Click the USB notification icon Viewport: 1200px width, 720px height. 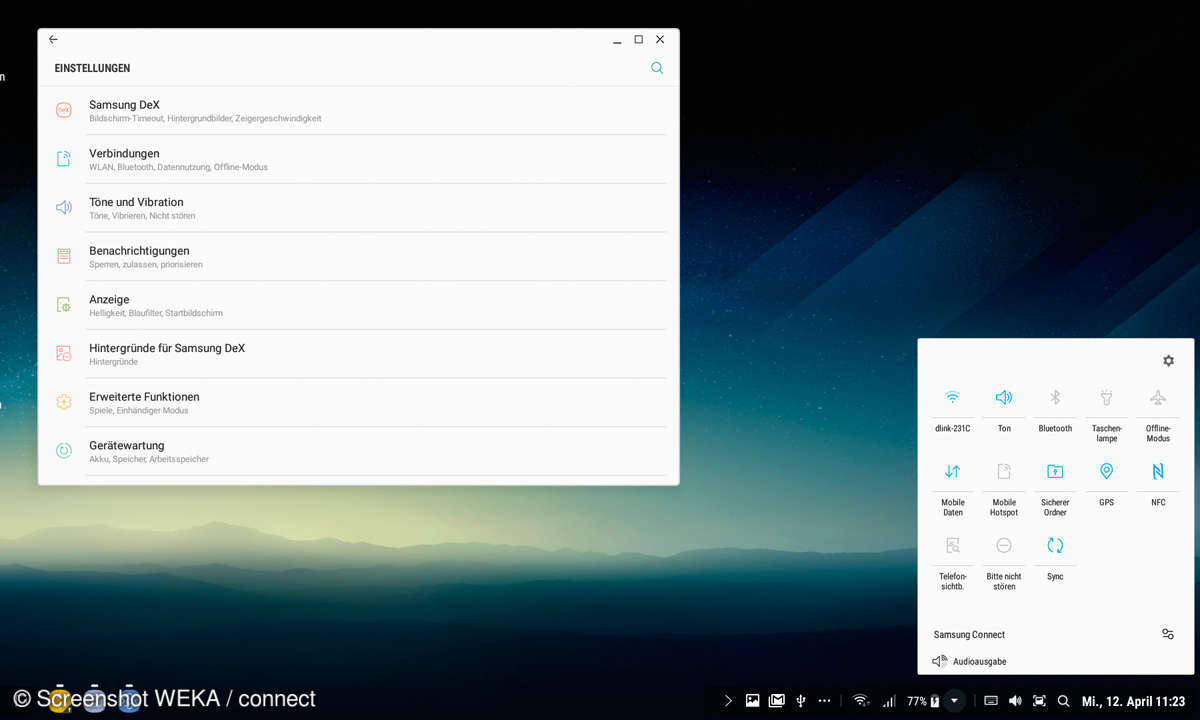800,701
